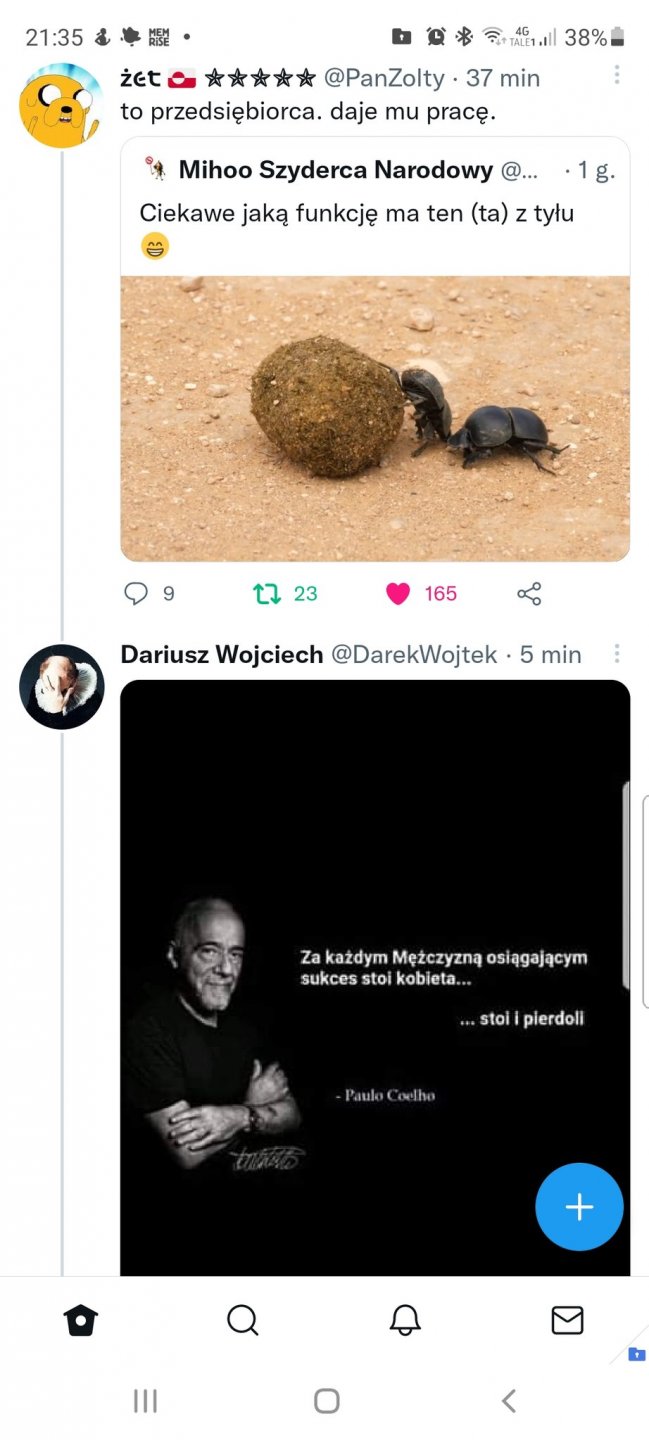Open the direct messages envelope icon
The height and width of the screenshot is (1440, 649).
[x=567, y=1321]
